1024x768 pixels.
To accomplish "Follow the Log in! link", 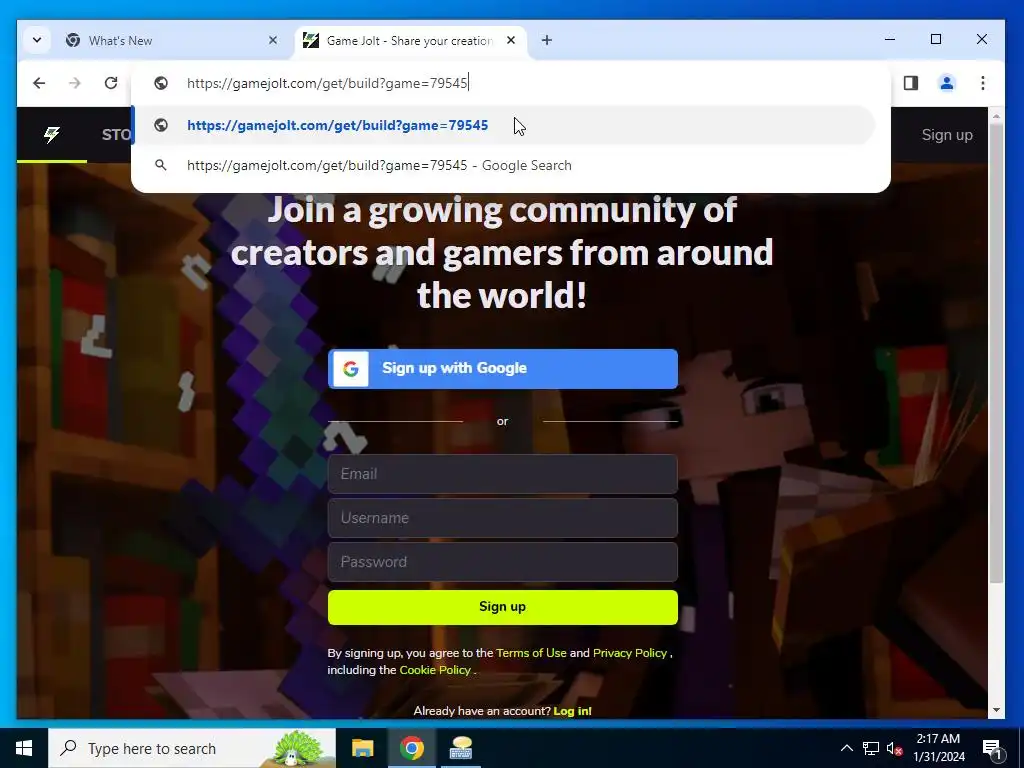I will 573,711.
